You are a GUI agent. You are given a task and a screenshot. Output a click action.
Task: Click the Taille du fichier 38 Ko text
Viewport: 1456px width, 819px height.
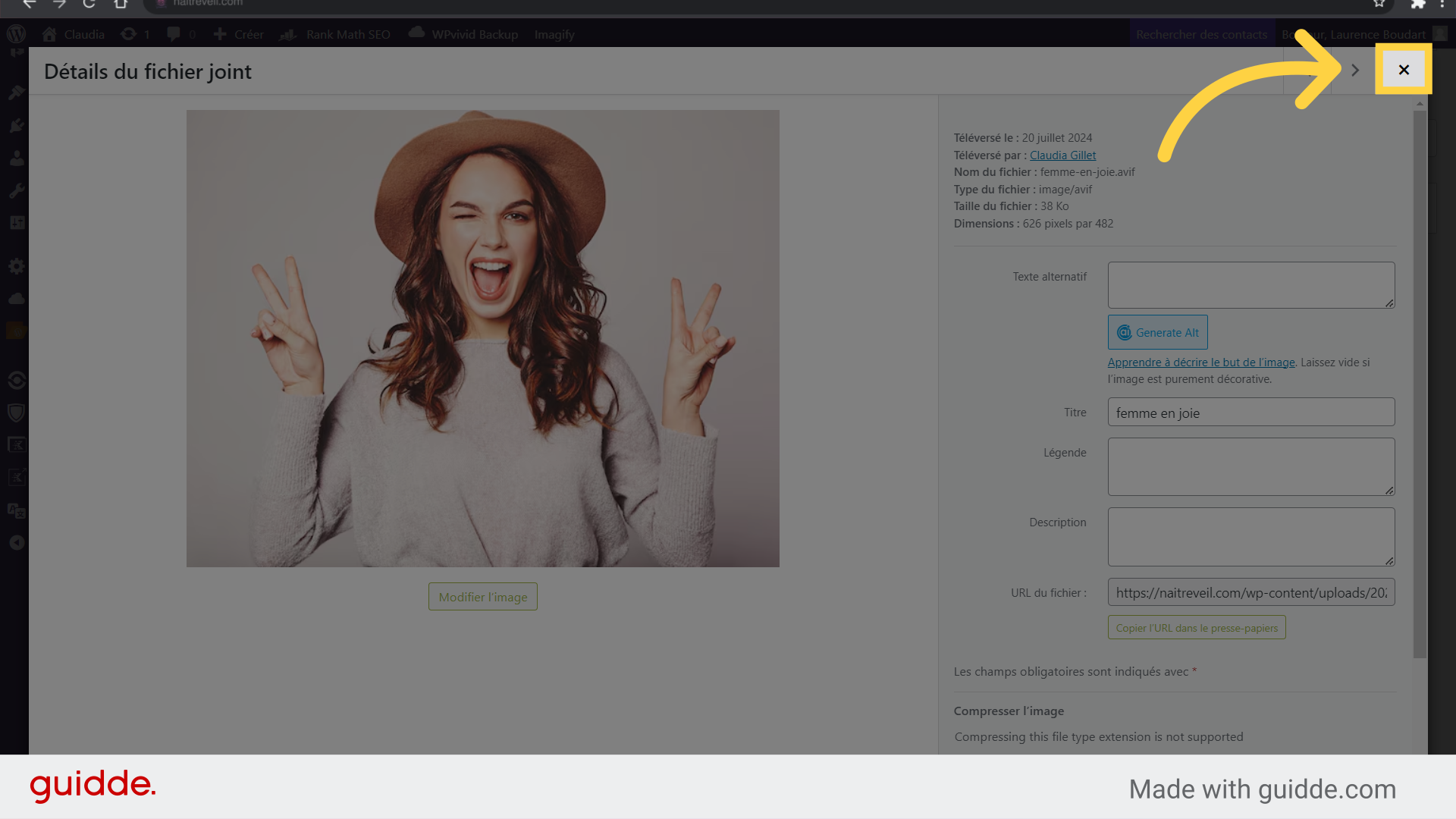pyautogui.click(x=1011, y=206)
